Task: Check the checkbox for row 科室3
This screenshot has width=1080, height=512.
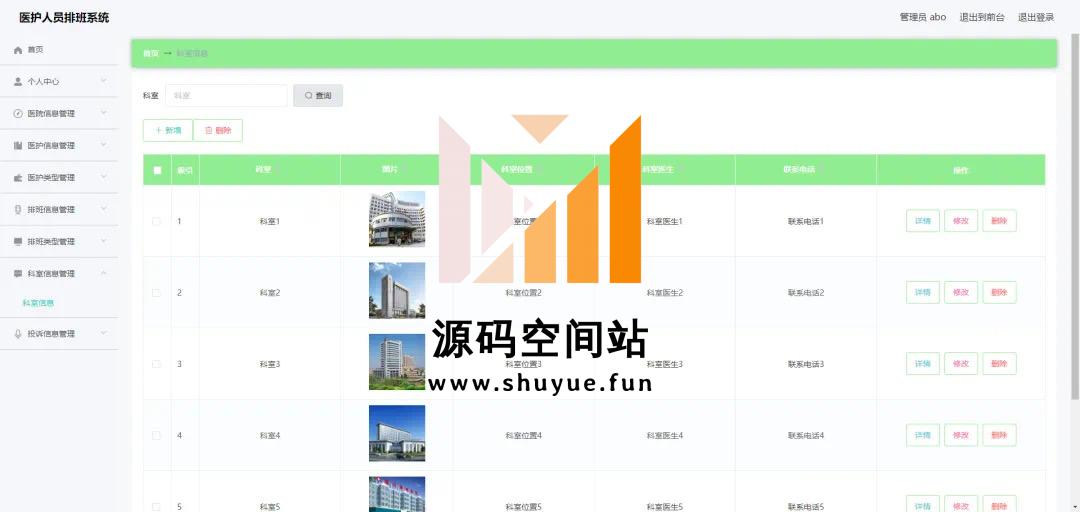Action: pyautogui.click(x=156, y=364)
